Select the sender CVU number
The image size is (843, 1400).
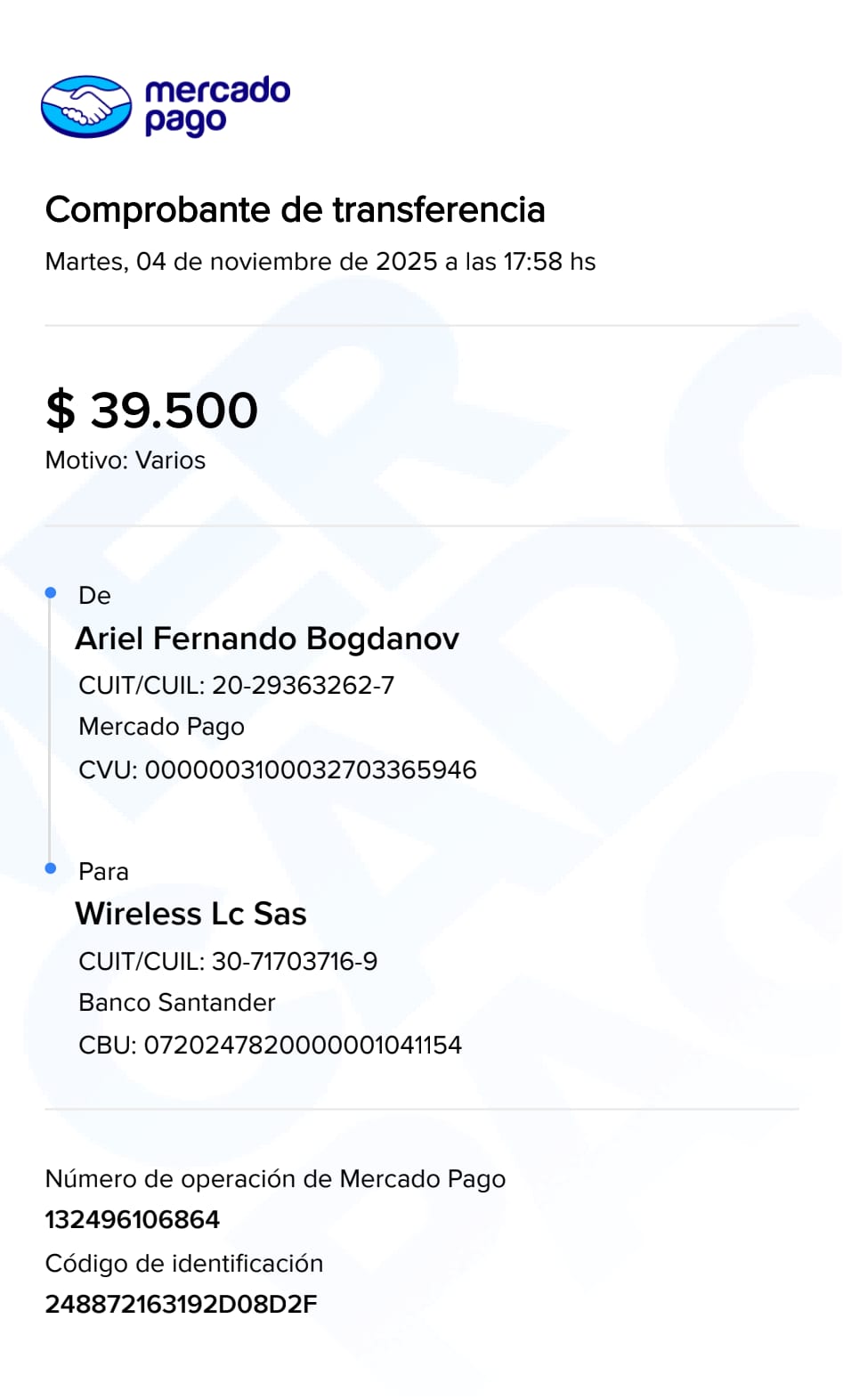pos(278,770)
